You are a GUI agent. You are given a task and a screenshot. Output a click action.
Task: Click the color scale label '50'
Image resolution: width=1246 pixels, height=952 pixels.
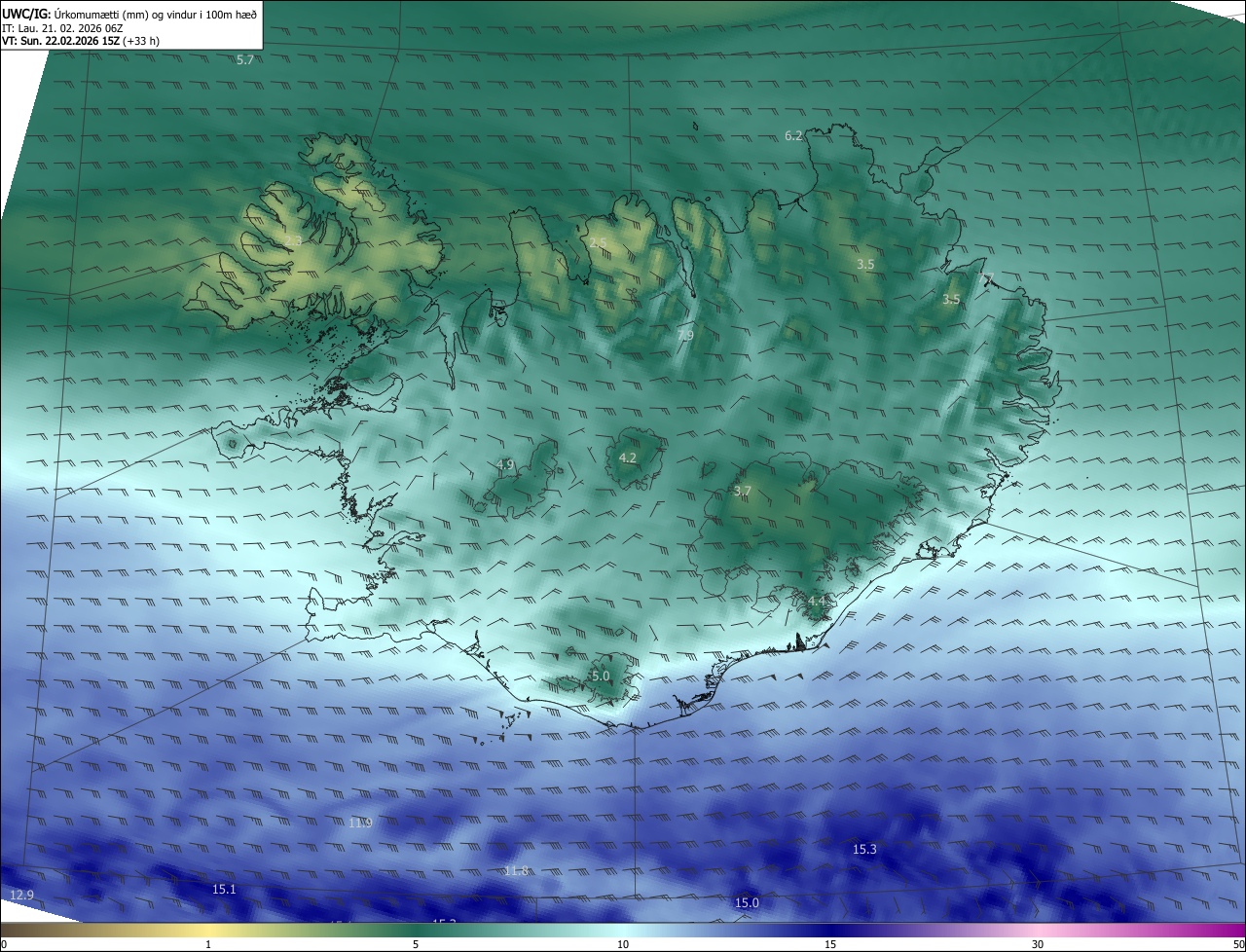(x=1238, y=944)
